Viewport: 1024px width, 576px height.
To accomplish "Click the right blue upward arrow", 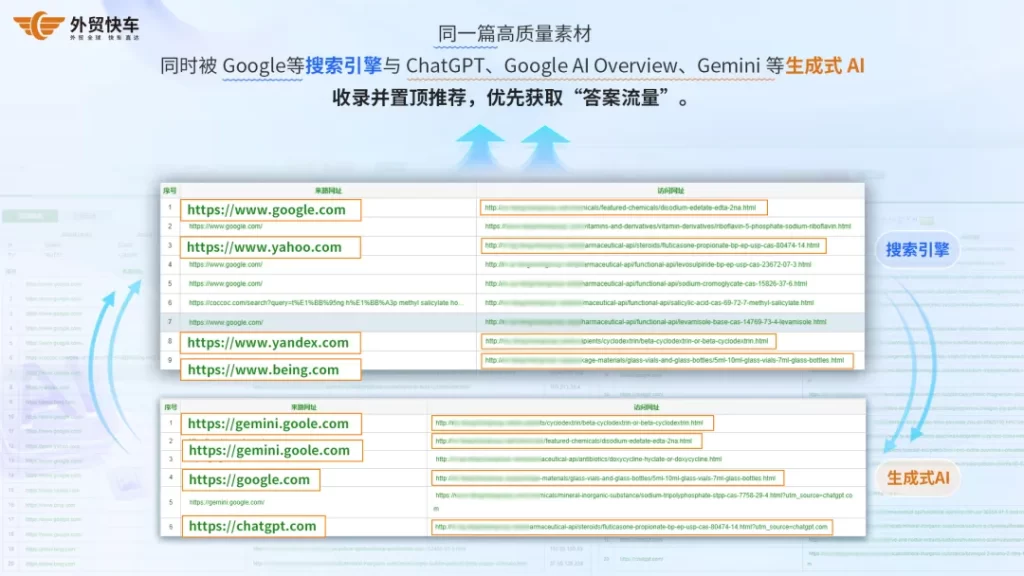I will click(x=544, y=144).
